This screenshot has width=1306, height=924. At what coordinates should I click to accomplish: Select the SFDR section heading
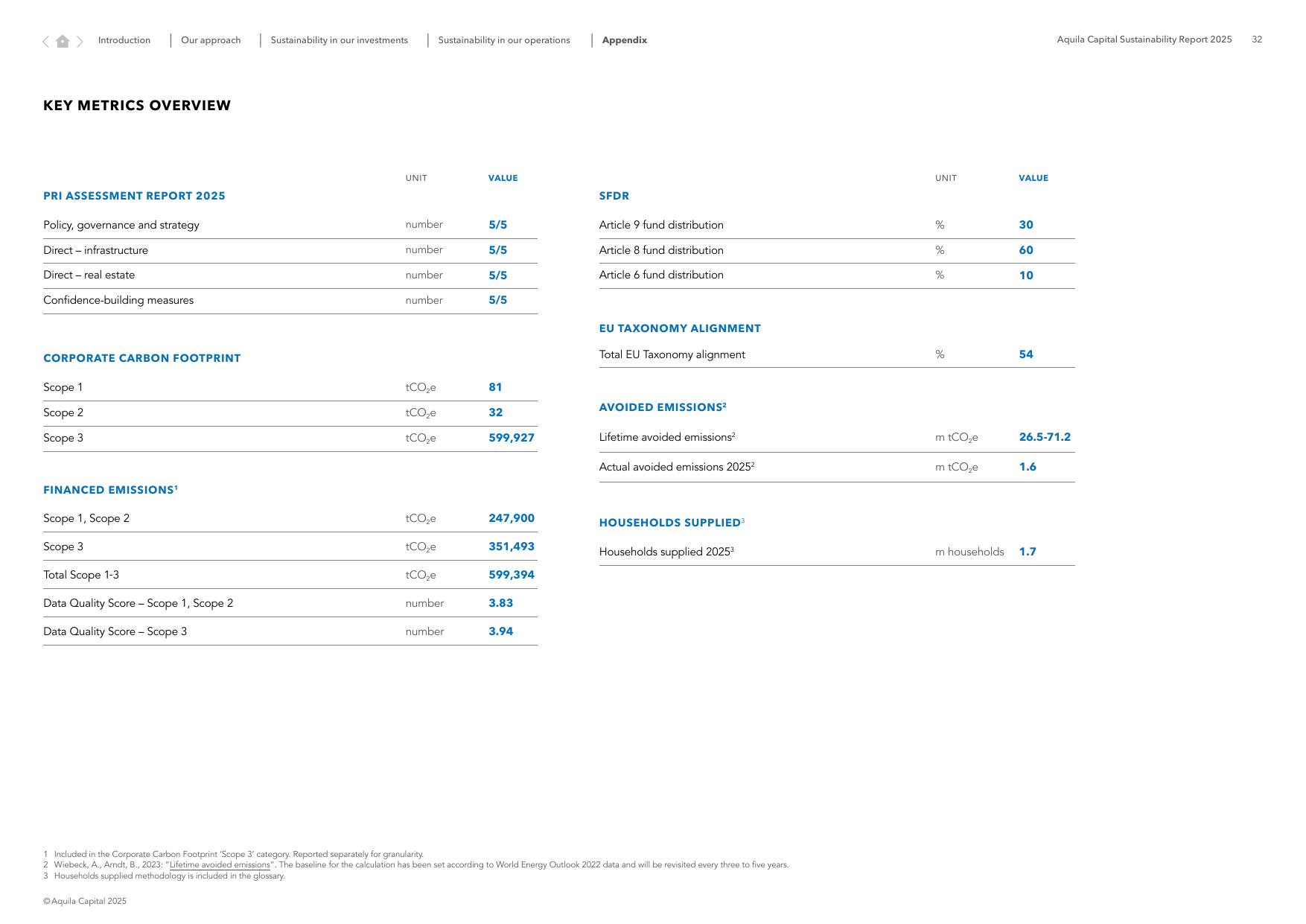pos(614,196)
